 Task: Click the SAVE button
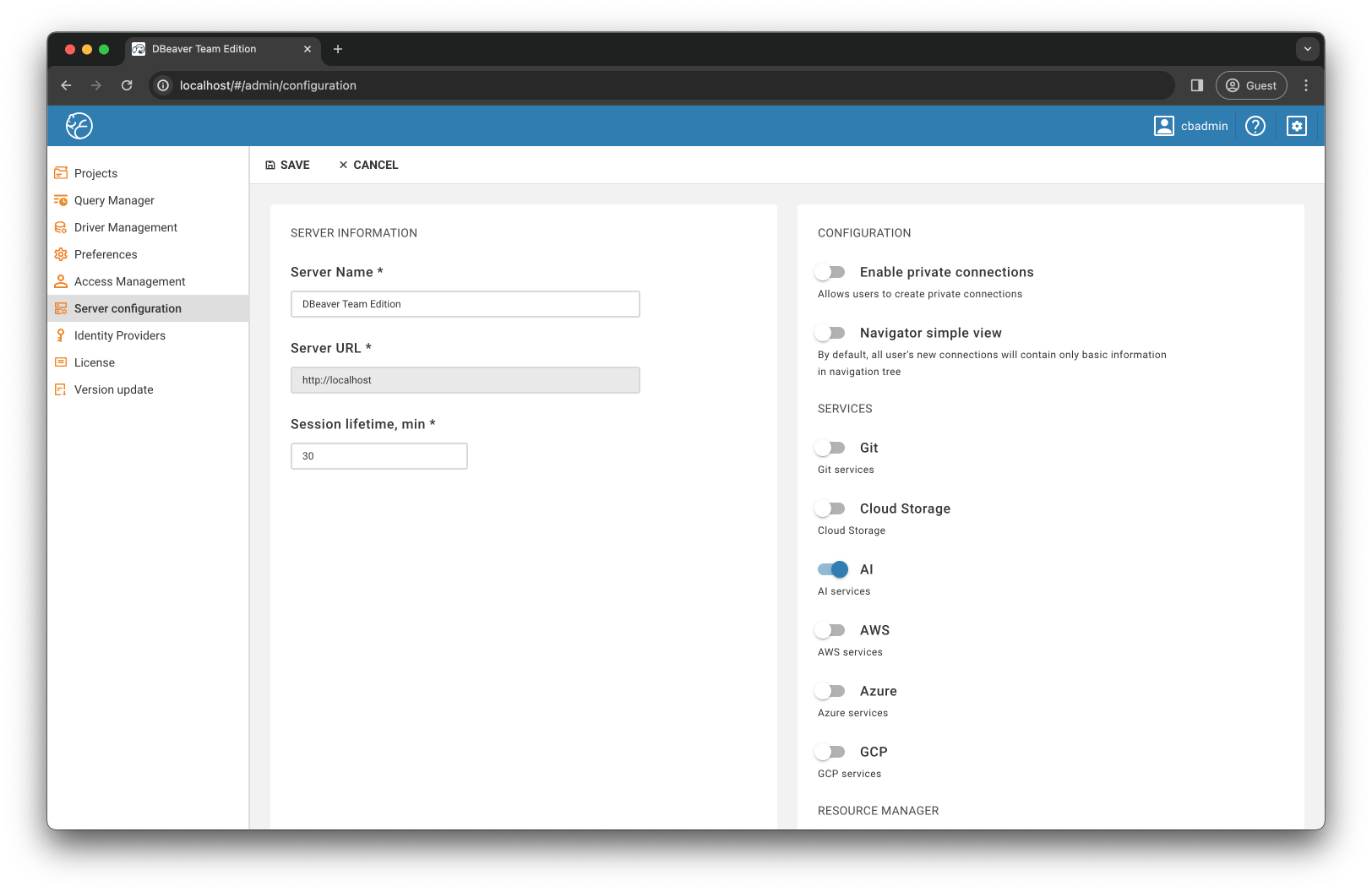coord(287,165)
